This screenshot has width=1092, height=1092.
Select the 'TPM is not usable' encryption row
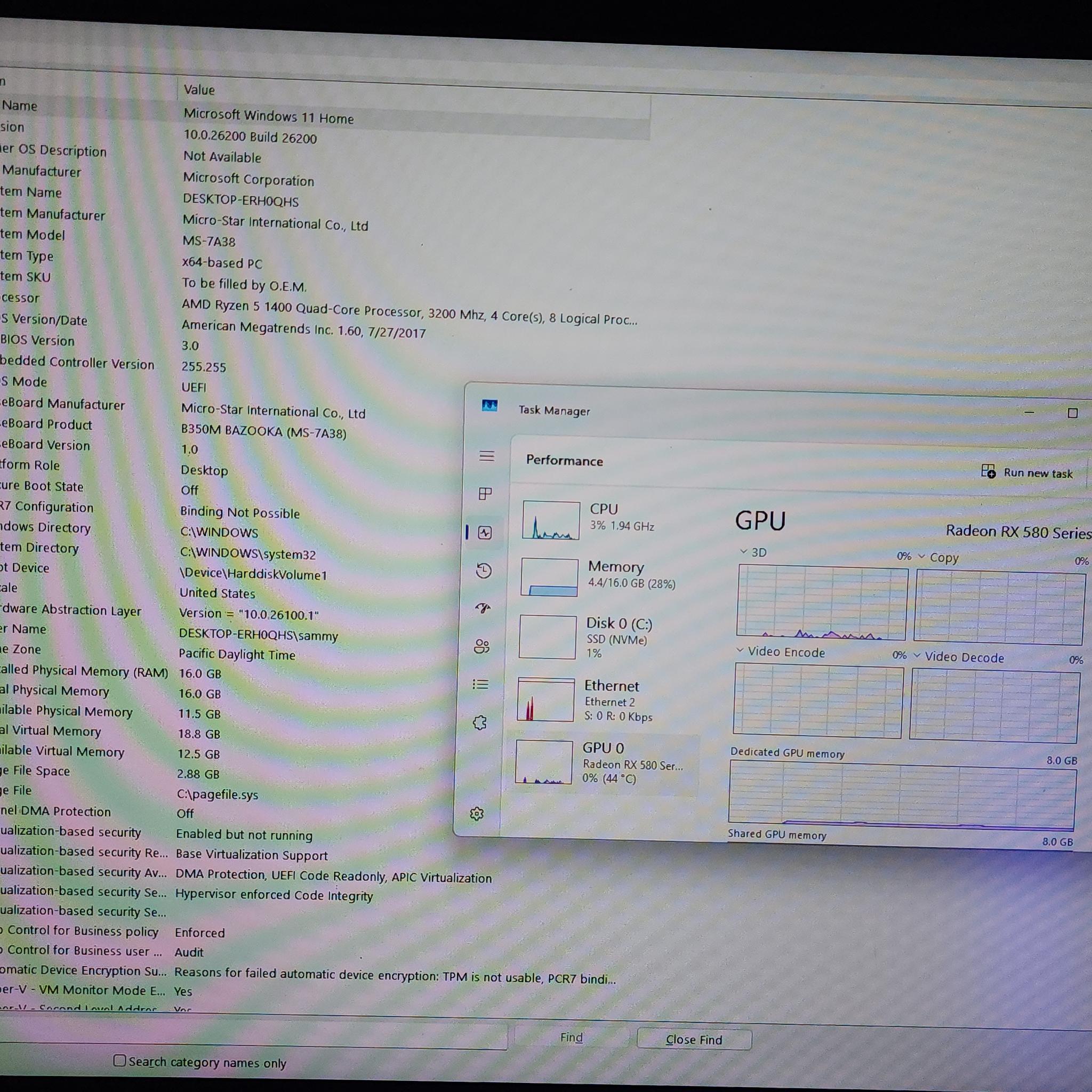[395, 975]
